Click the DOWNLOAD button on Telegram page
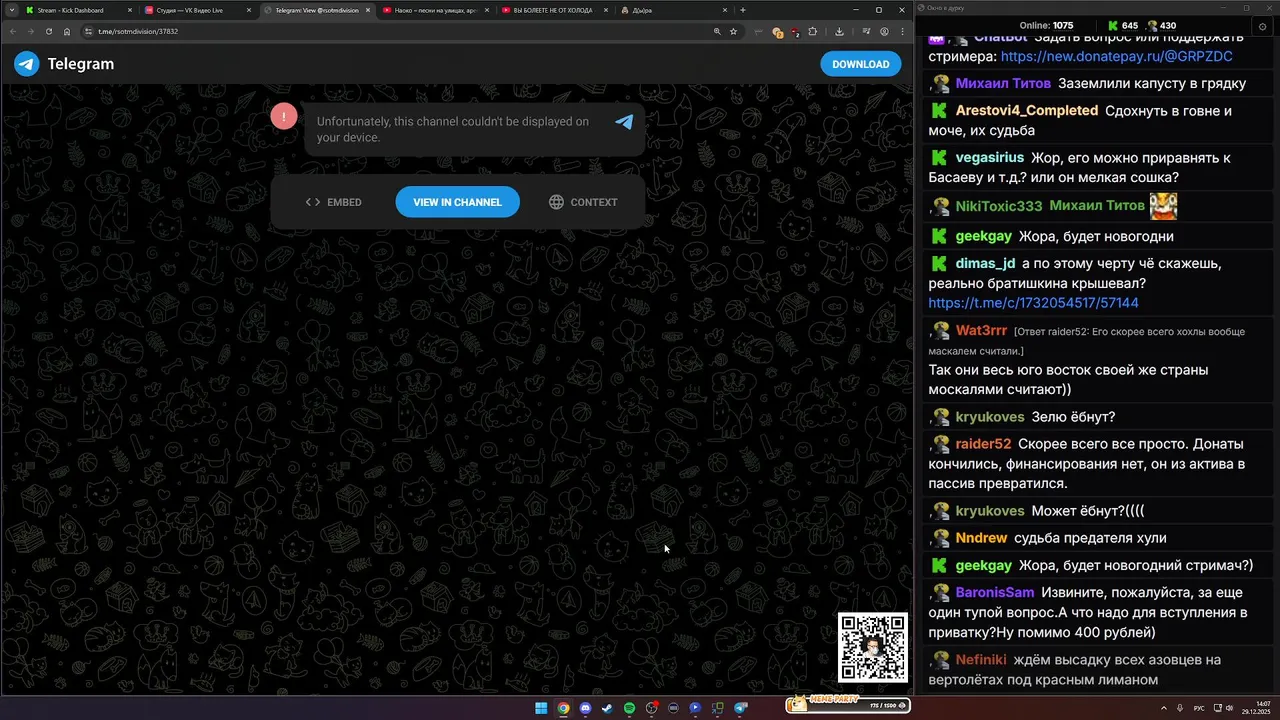The height and width of the screenshot is (720, 1280). click(861, 64)
